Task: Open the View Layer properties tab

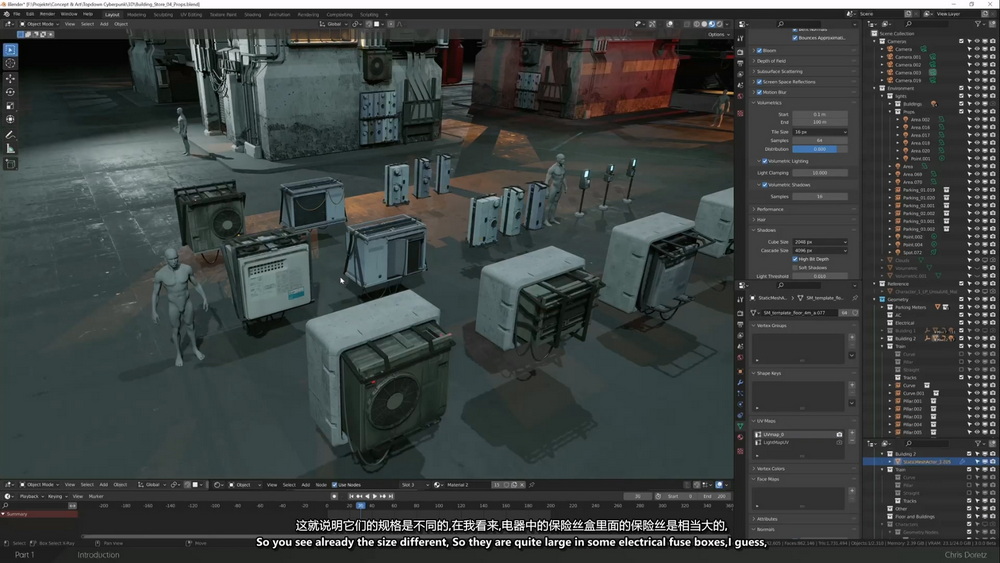Action: point(740,74)
